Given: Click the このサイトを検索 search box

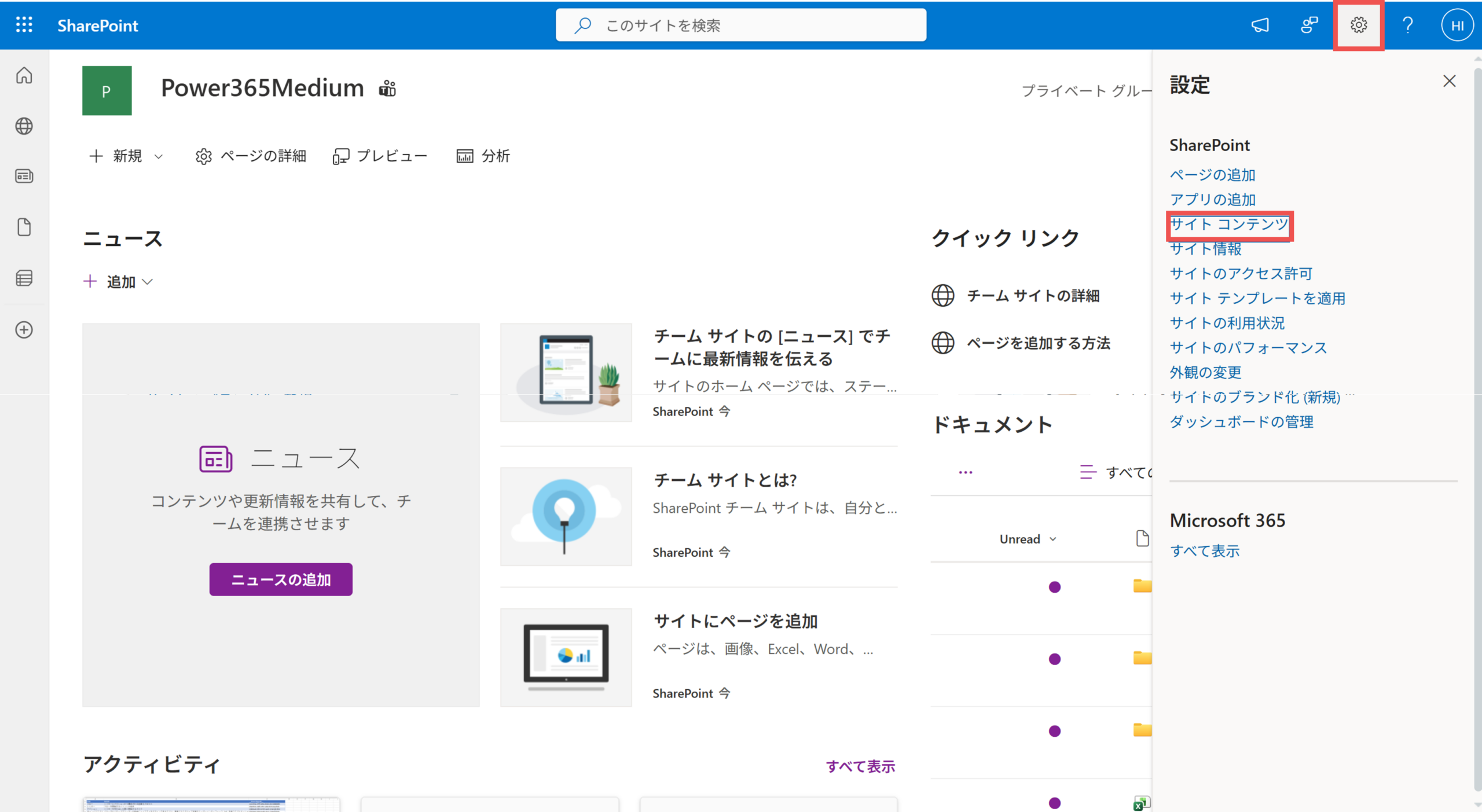Looking at the screenshot, I should pos(741,25).
